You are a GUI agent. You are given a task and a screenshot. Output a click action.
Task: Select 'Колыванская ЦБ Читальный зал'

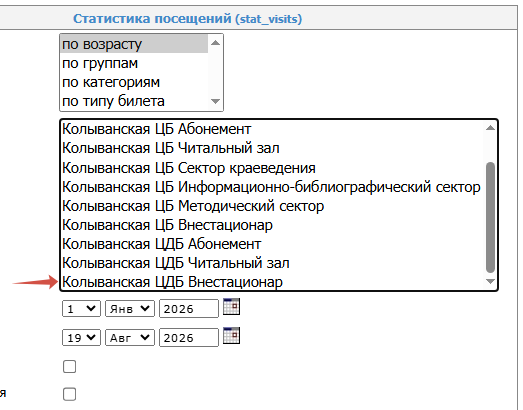[272, 148]
